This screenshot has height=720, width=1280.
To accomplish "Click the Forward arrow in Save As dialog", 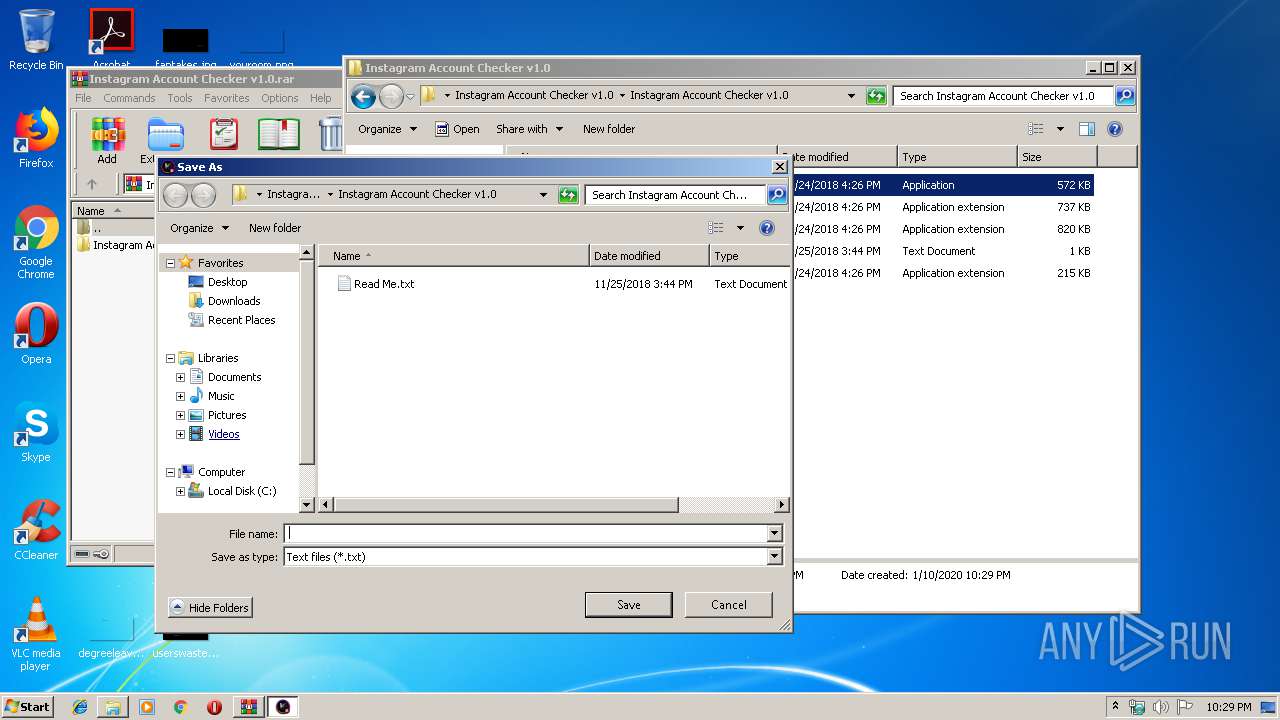I will pyautogui.click(x=203, y=195).
